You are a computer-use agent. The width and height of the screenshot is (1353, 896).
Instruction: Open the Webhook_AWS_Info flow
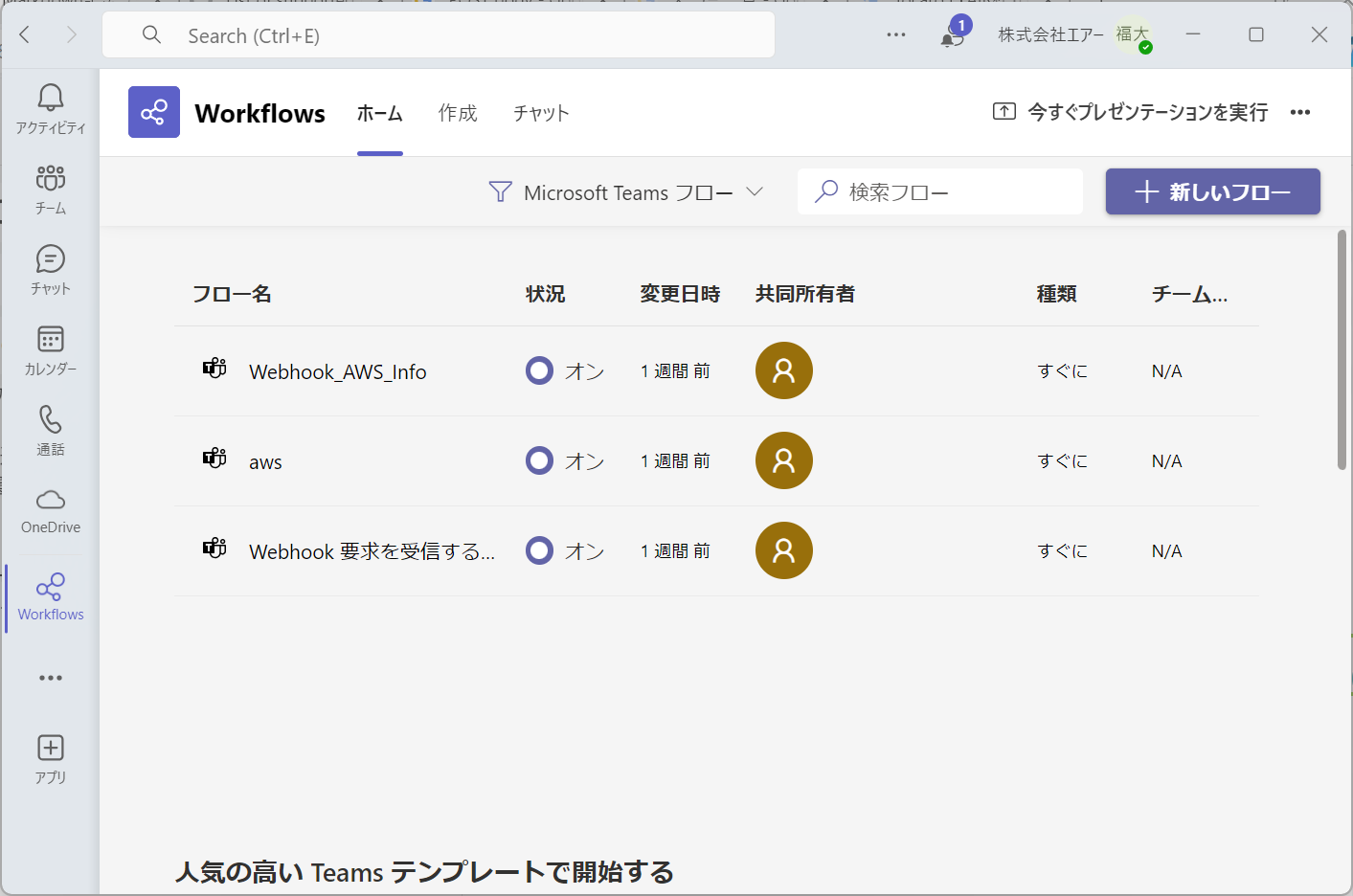pyautogui.click(x=338, y=371)
